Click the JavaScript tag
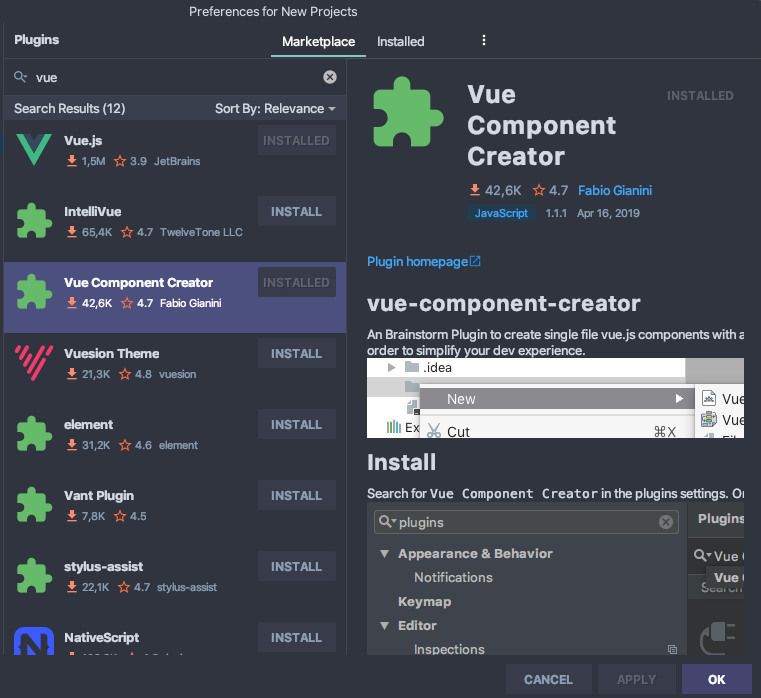Screen dimensions: 761x698 (501, 213)
